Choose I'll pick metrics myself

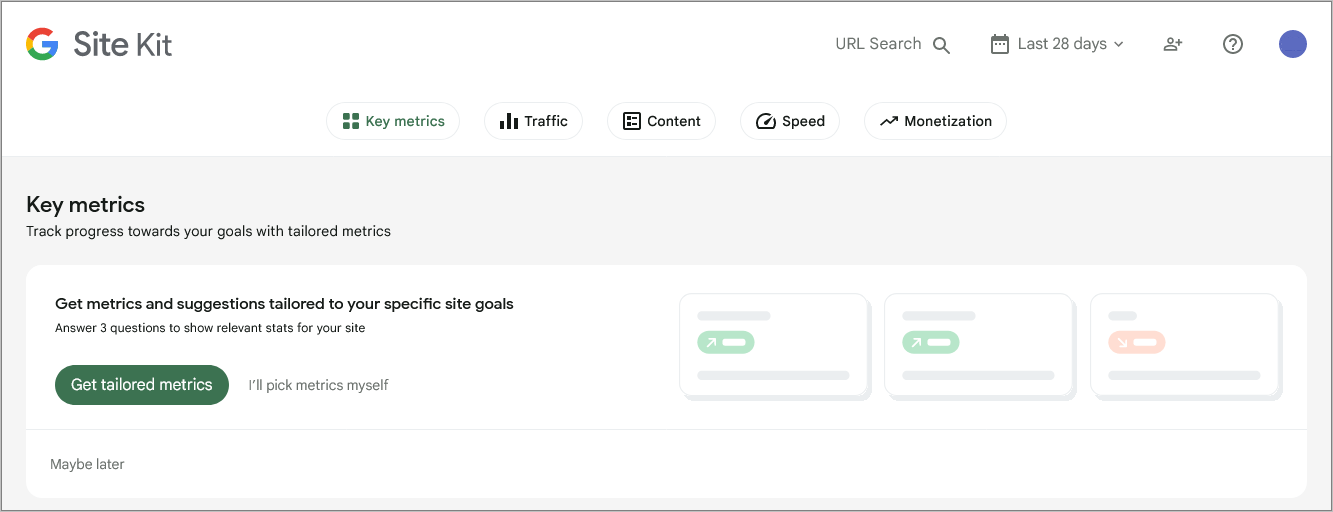tap(318, 385)
